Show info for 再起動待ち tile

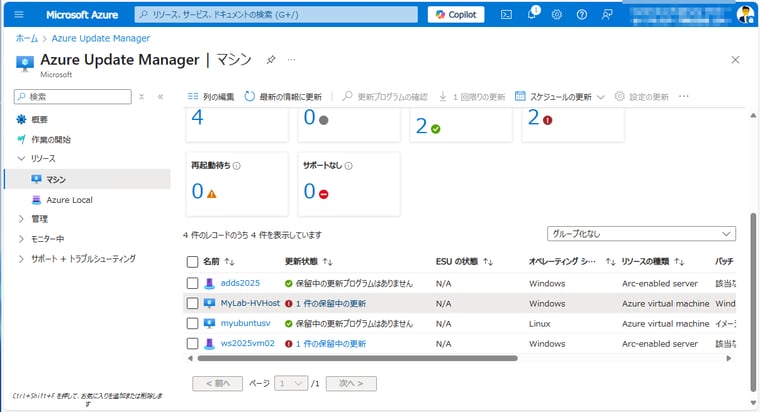[x=237, y=166]
